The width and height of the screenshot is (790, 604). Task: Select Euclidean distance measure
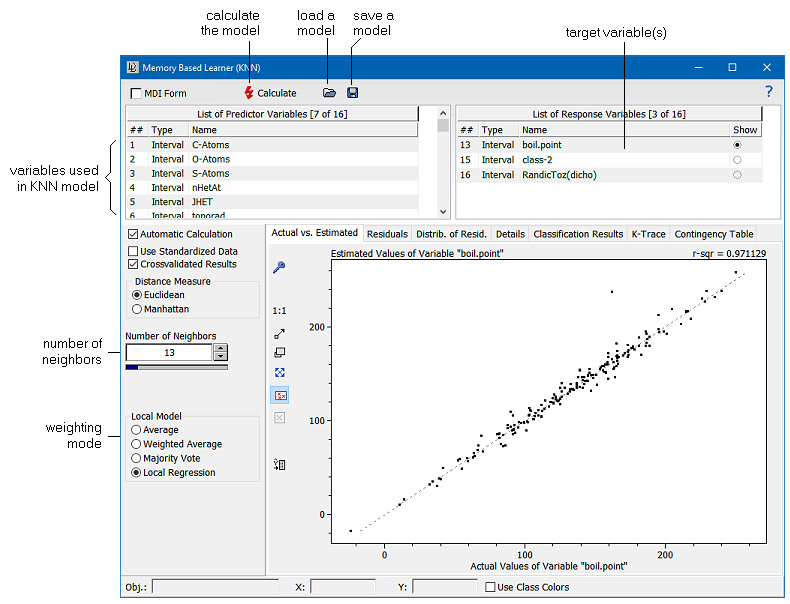[x=137, y=295]
